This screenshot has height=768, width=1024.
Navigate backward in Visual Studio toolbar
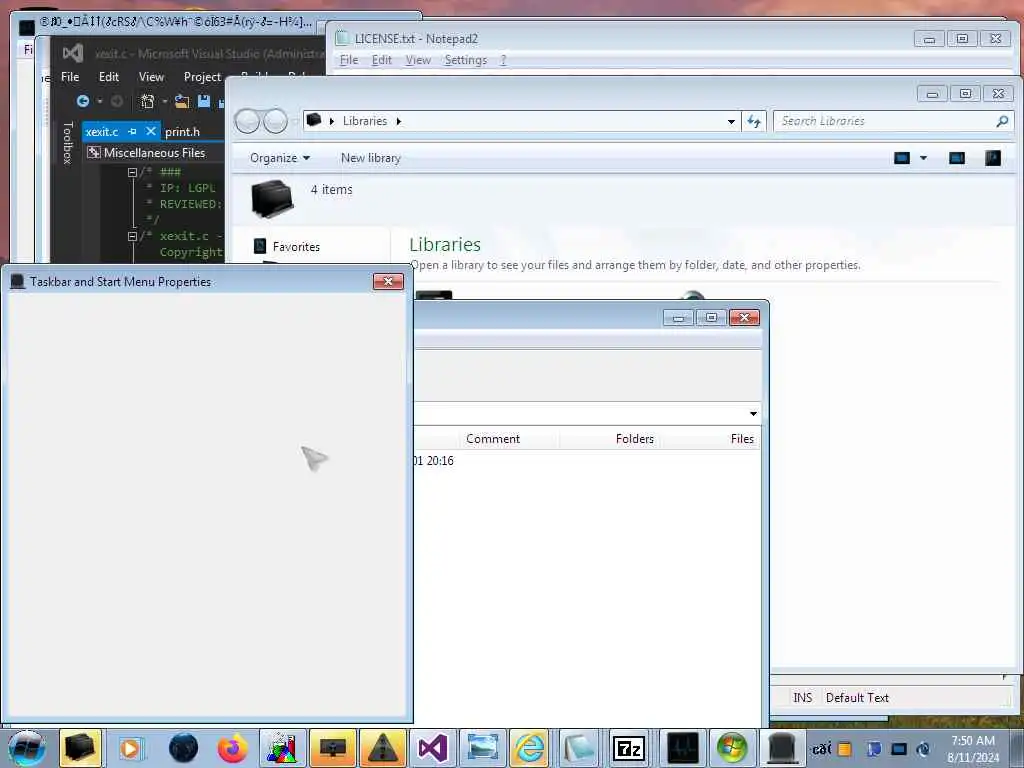pos(83,101)
